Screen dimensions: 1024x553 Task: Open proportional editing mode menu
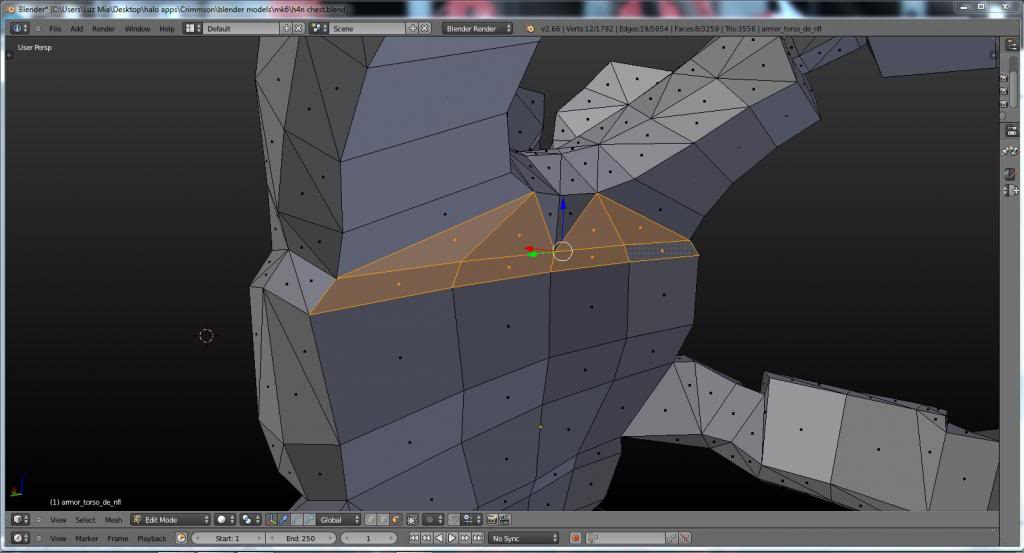pos(432,520)
